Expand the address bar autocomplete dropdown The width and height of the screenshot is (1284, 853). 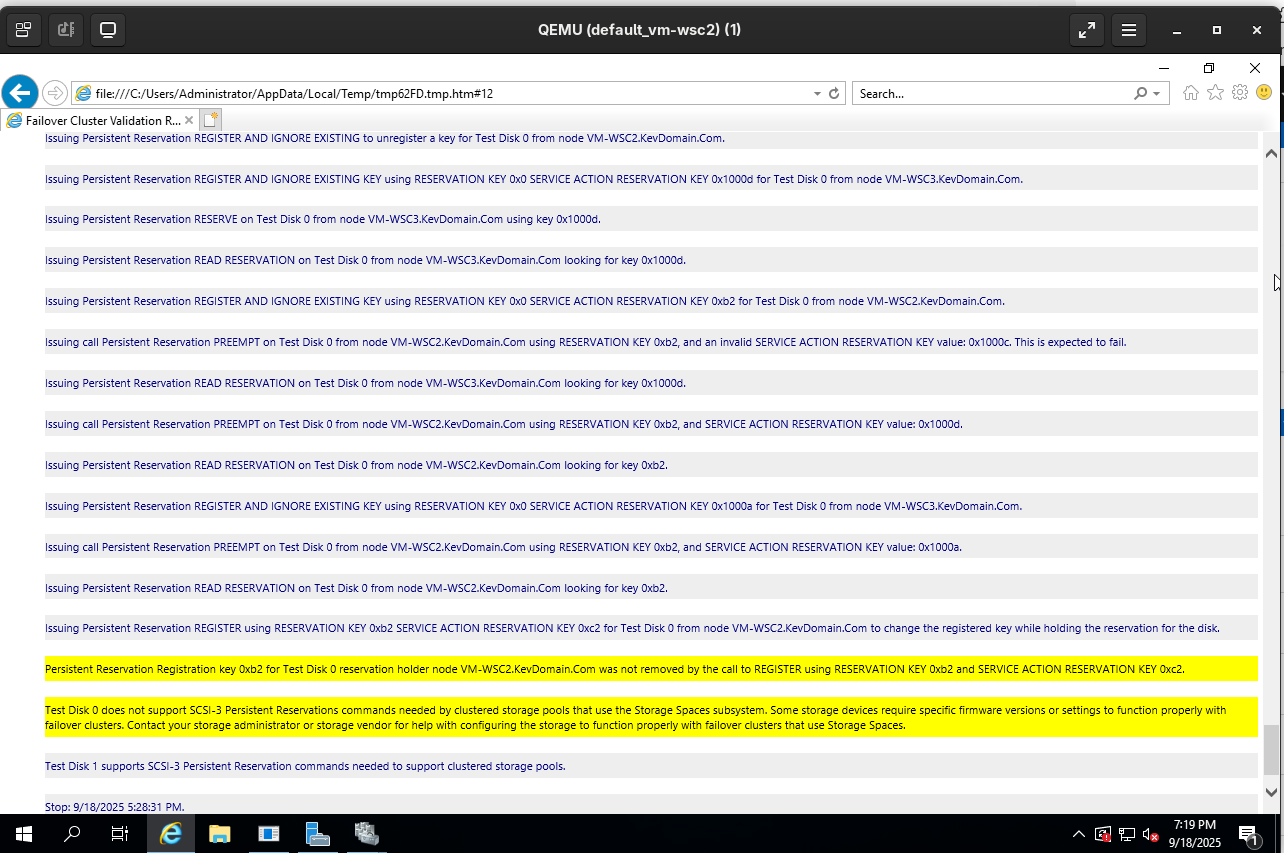pos(817,93)
